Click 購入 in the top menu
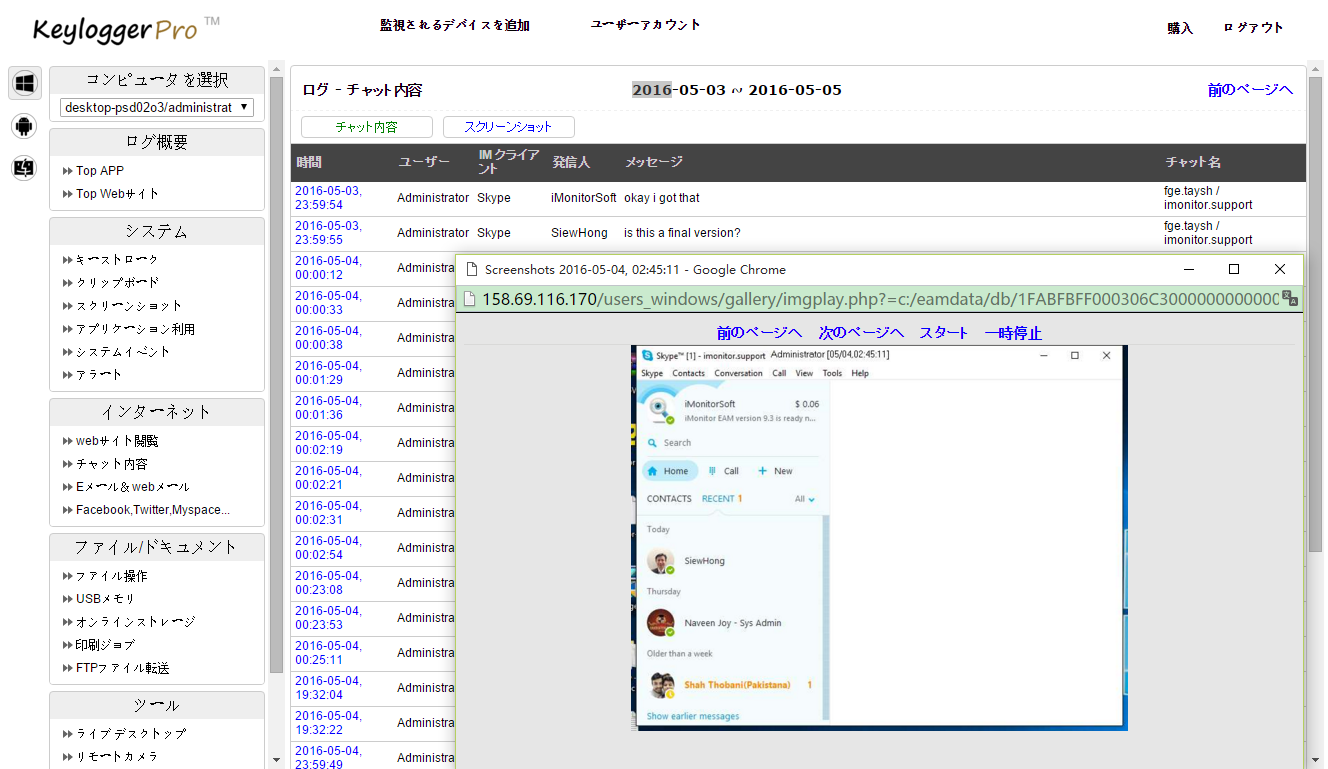 1180,28
